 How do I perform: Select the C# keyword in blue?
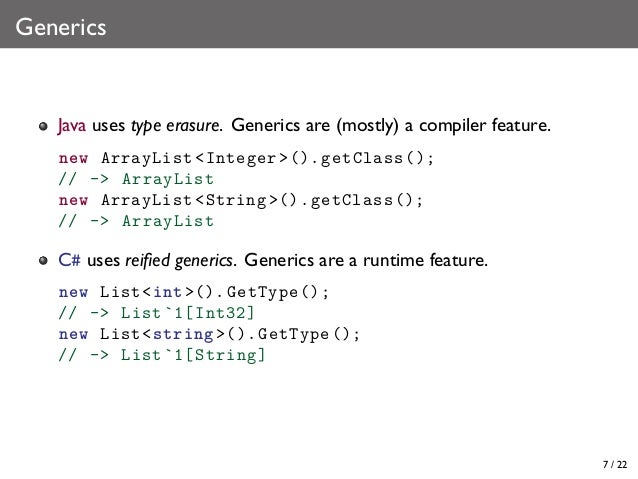click(69, 260)
